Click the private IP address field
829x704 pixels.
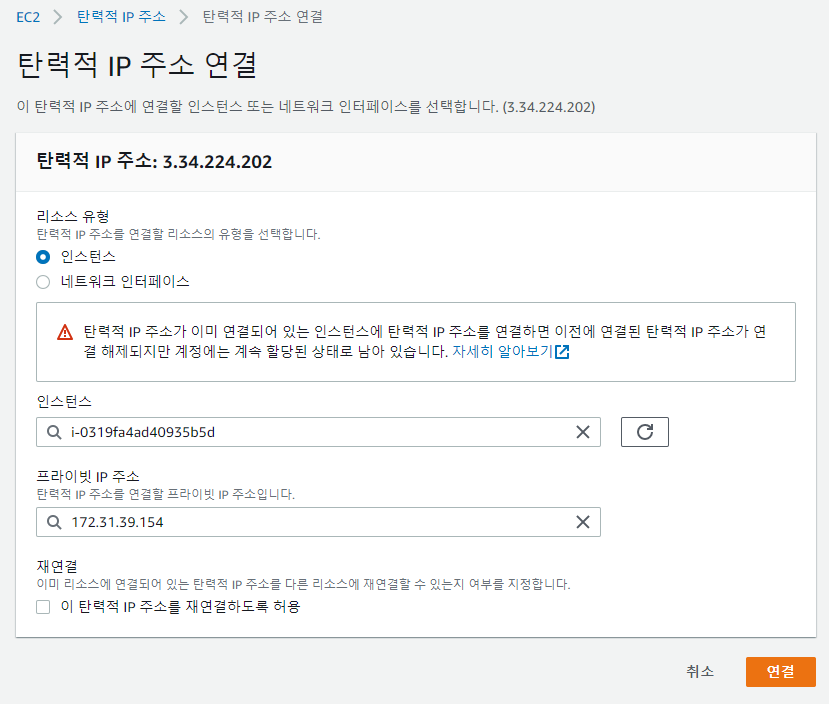[x=318, y=522]
